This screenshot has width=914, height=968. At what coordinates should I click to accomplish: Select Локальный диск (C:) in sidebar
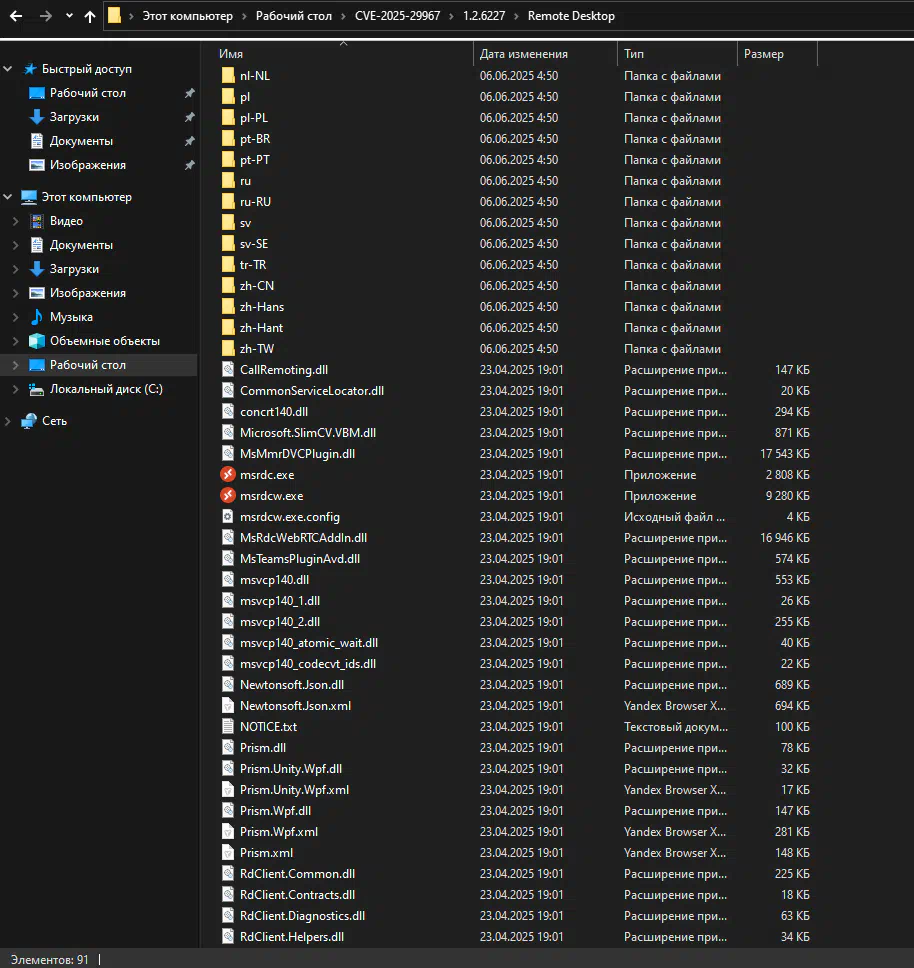click(106, 389)
